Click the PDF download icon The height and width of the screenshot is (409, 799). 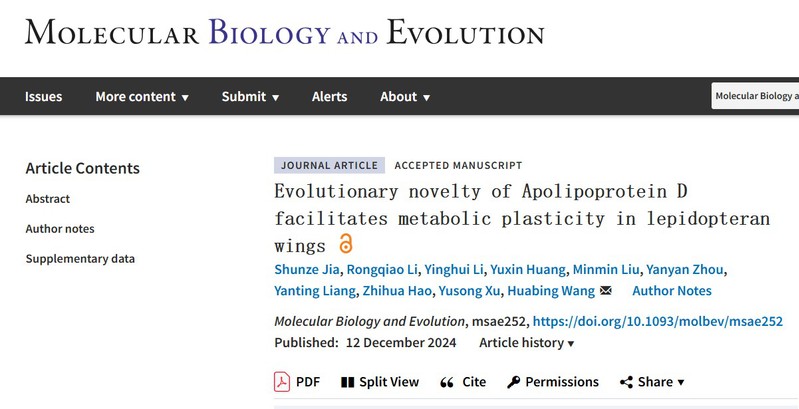282,381
